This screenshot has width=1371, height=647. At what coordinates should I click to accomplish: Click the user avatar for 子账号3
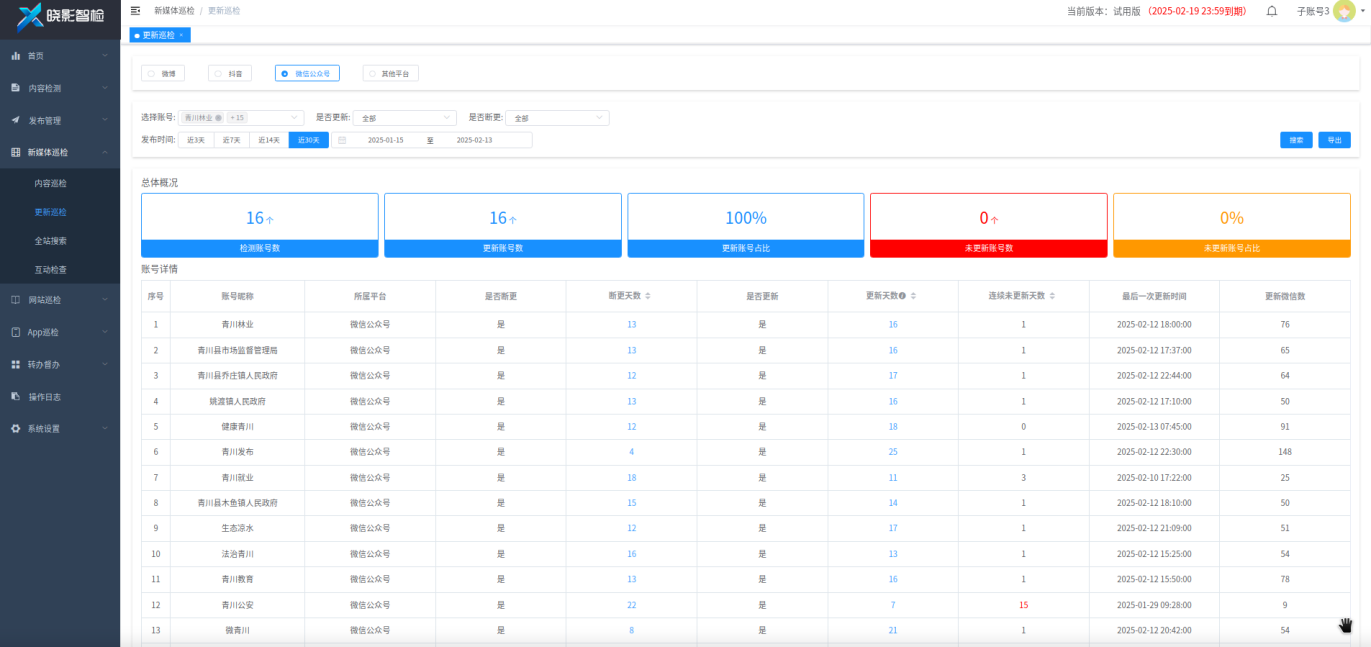(1343, 11)
